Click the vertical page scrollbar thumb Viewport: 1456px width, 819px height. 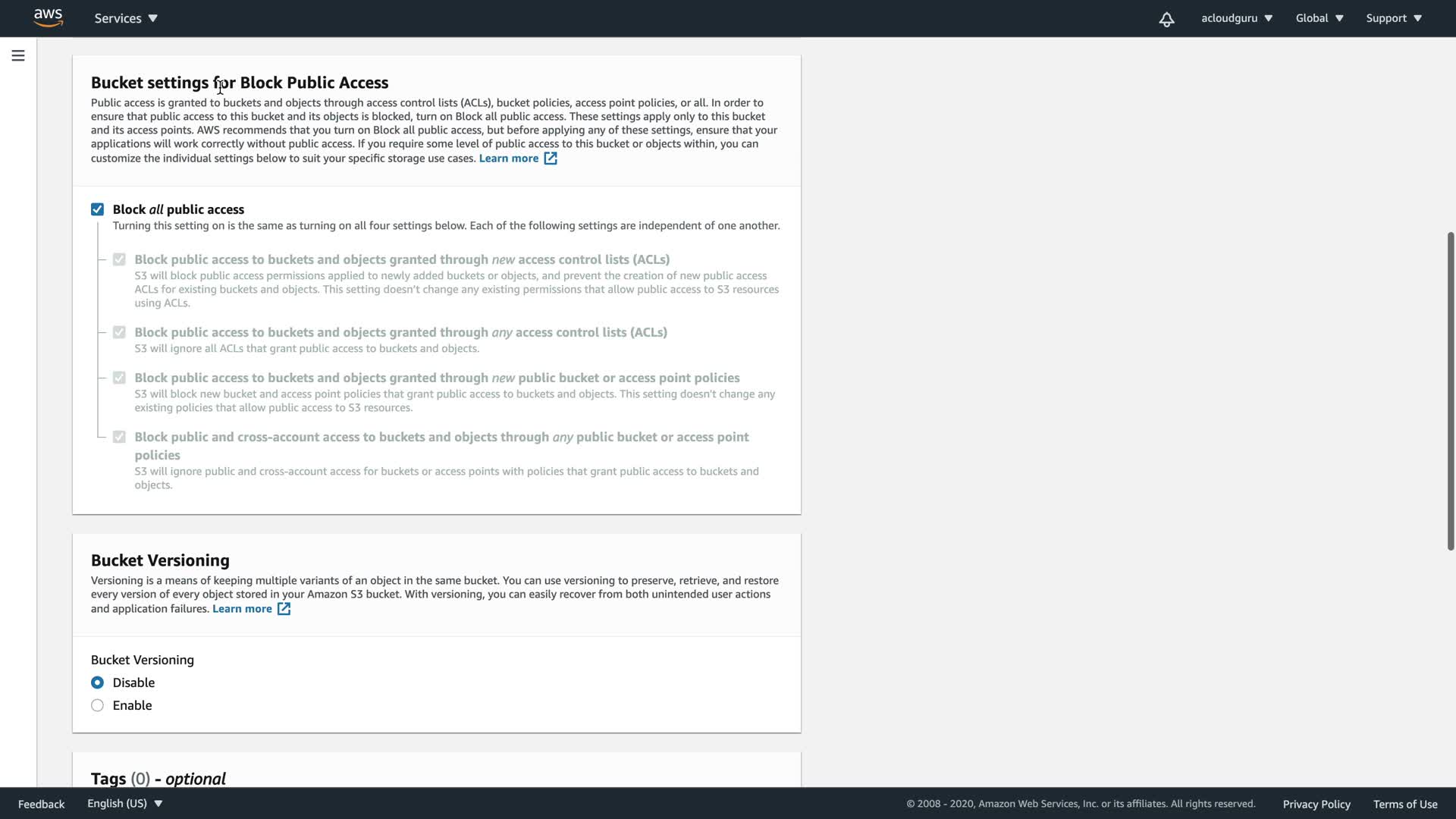[1450, 391]
